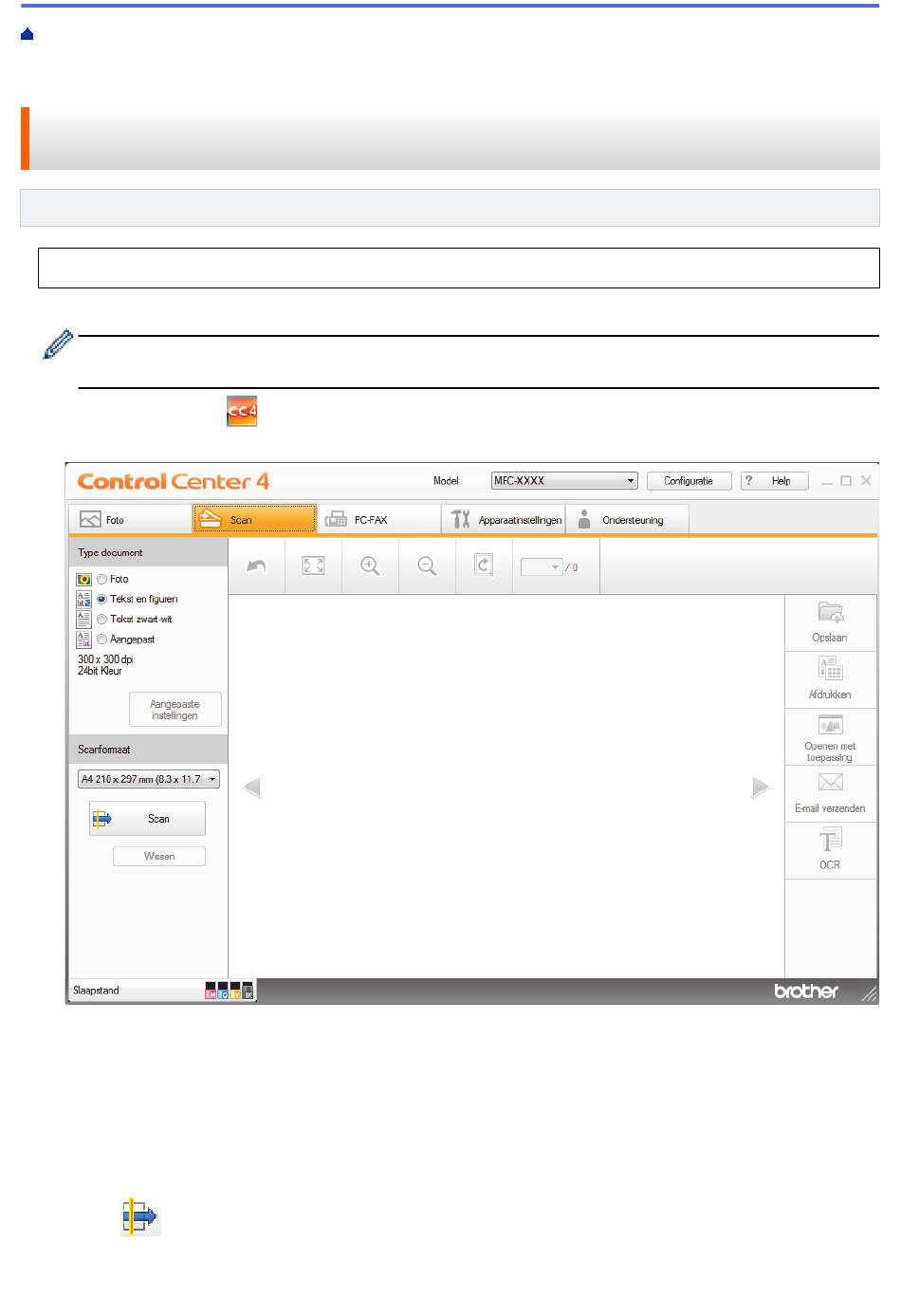
Task: Click the Tekst zwart-wit type icon
Action: coord(83,619)
